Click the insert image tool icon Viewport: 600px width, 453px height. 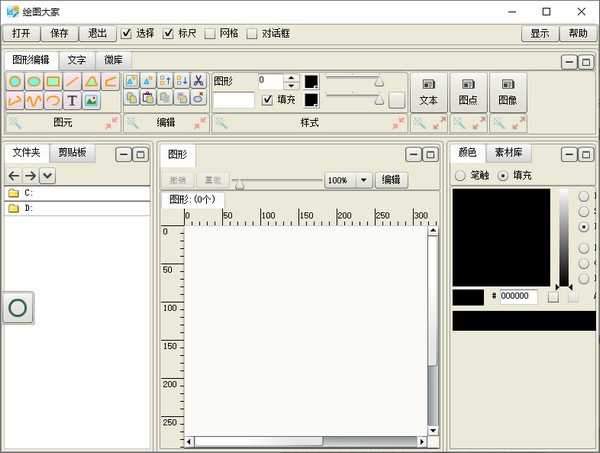click(91, 100)
